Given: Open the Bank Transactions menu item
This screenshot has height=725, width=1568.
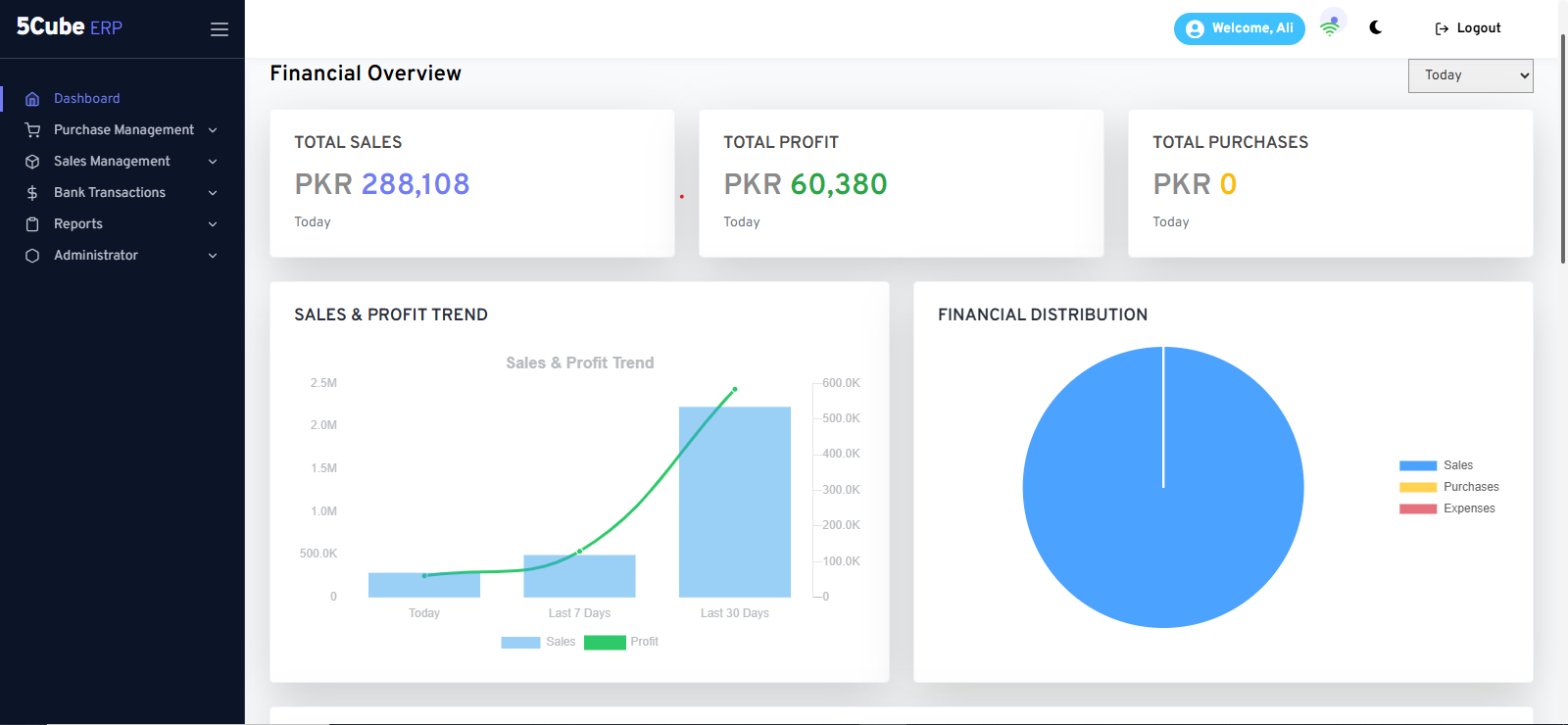Looking at the screenshot, I should (110, 193).
